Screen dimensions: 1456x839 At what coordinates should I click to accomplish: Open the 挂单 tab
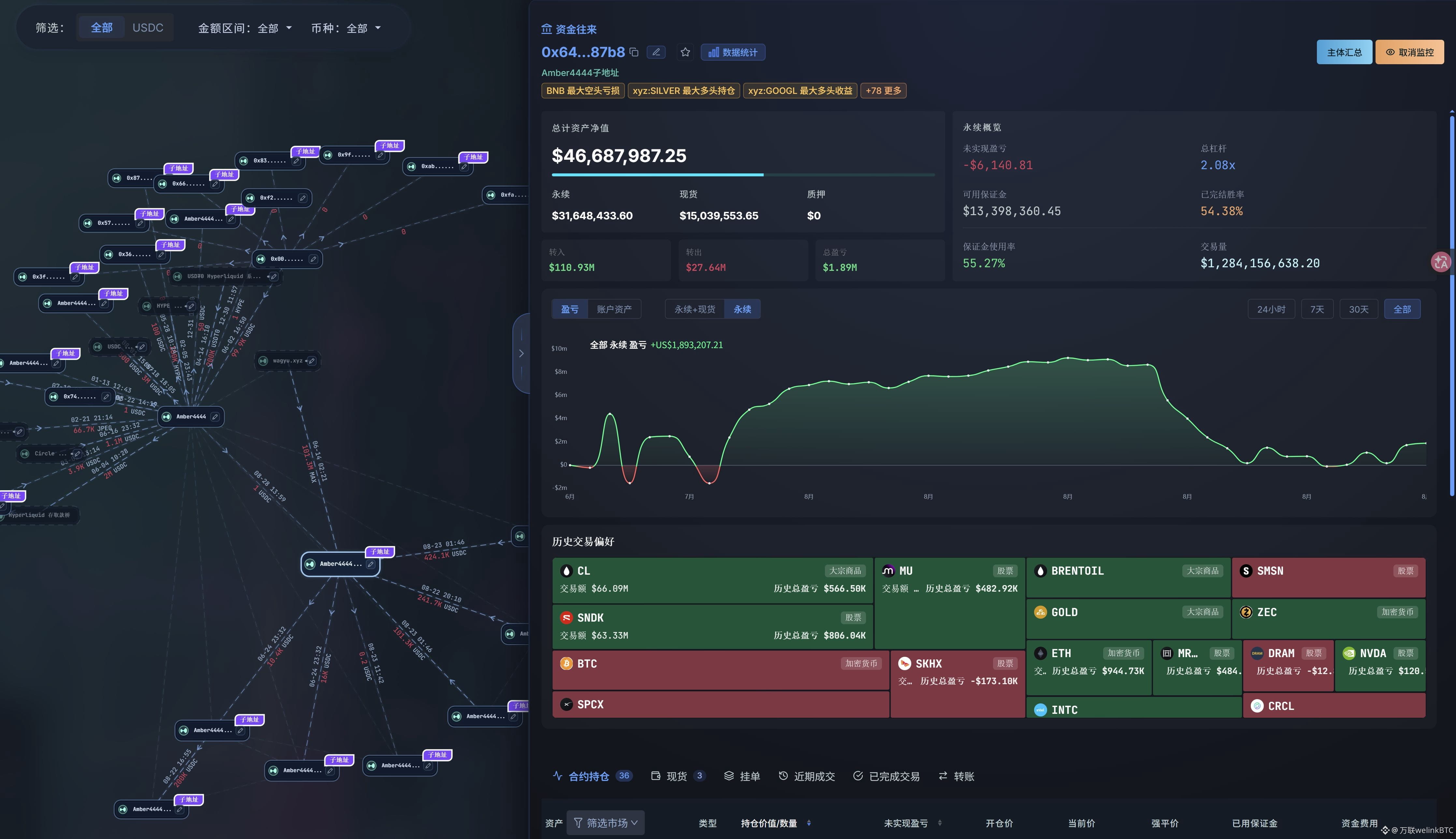tap(742, 776)
